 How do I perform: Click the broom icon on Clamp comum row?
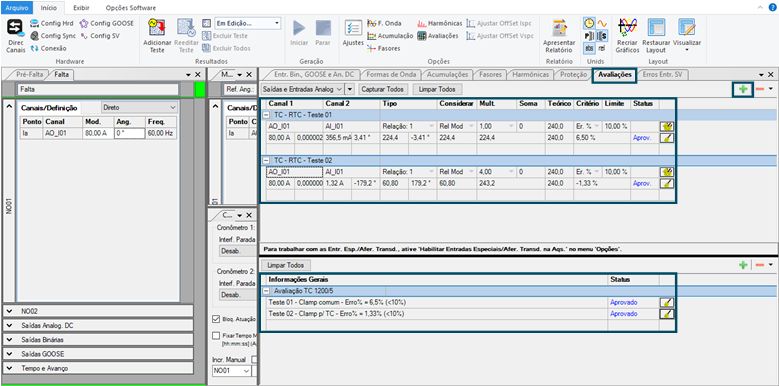[666, 302]
